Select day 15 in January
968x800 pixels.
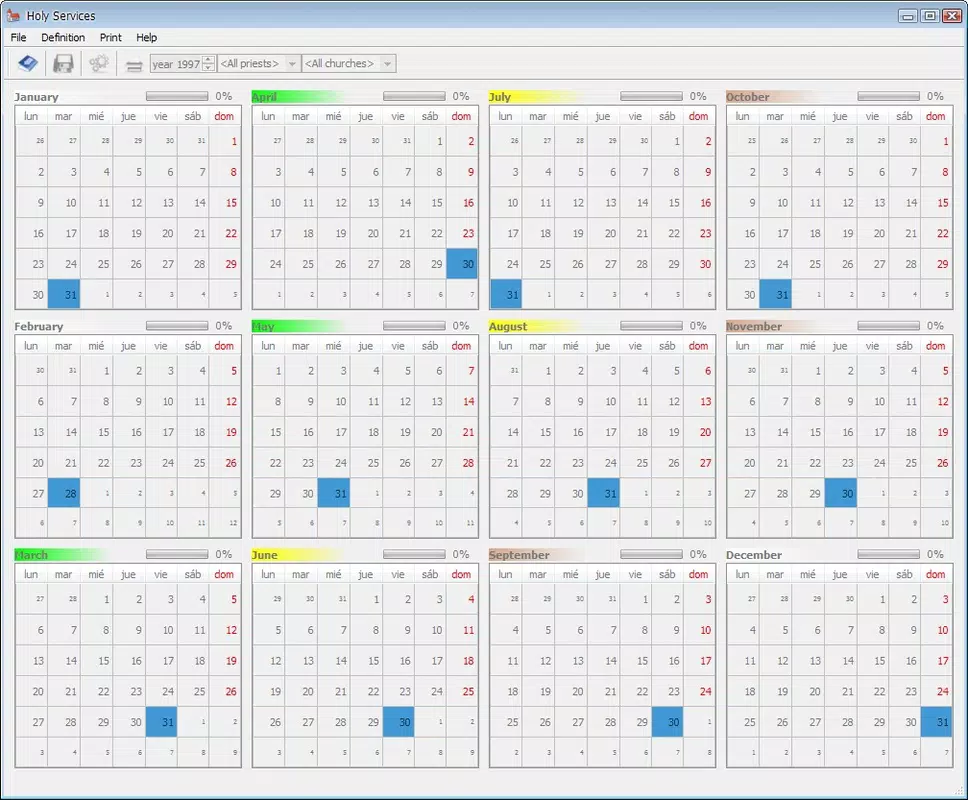click(225, 202)
